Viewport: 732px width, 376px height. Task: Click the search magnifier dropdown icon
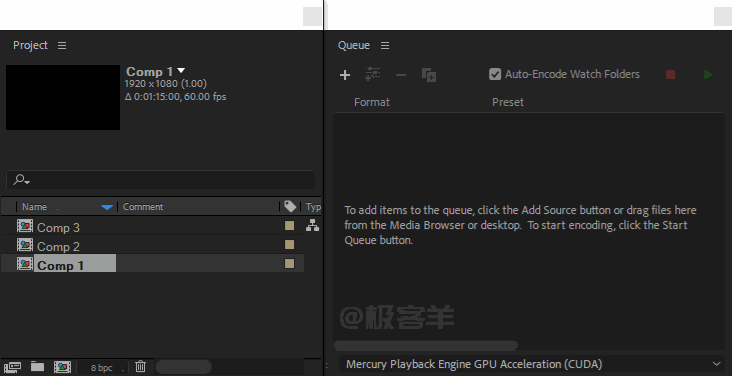(x=21, y=179)
